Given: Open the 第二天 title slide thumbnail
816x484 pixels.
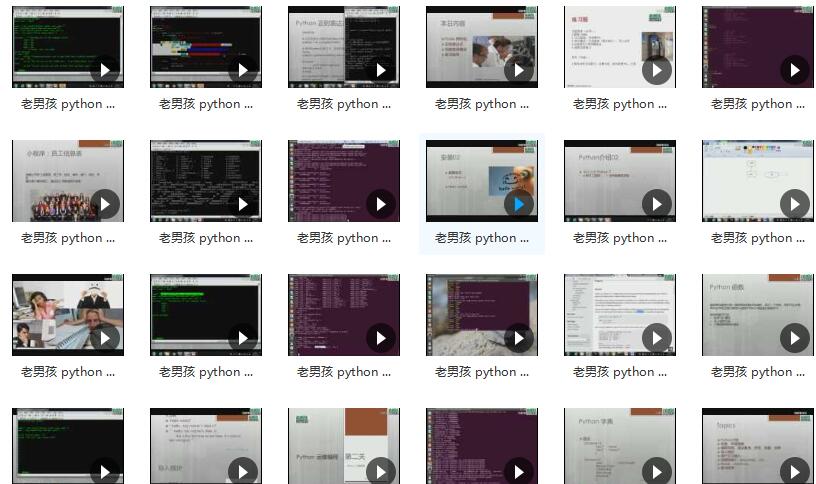Looking at the screenshot, I should (x=344, y=446).
